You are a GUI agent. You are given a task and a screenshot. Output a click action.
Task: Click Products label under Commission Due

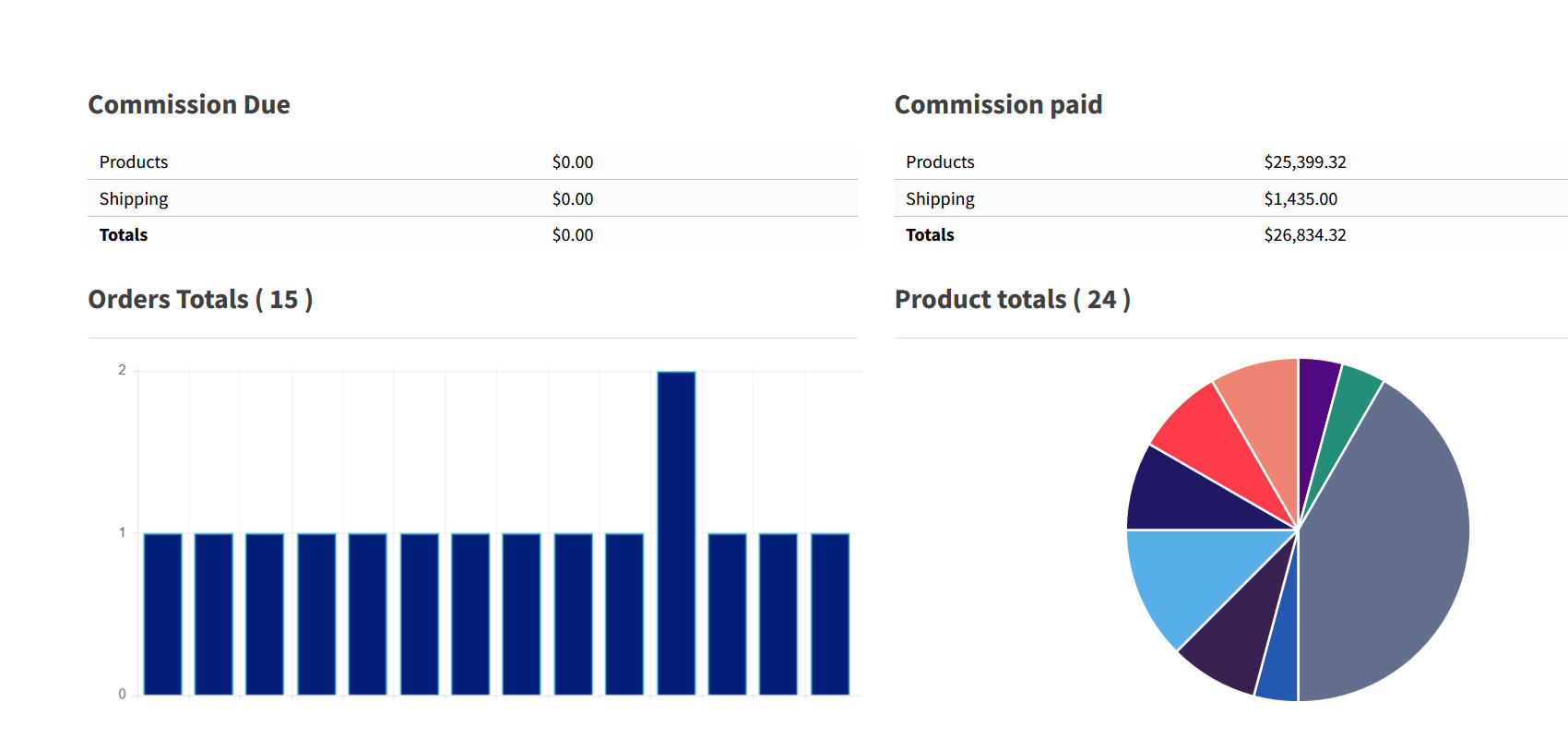coord(134,162)
